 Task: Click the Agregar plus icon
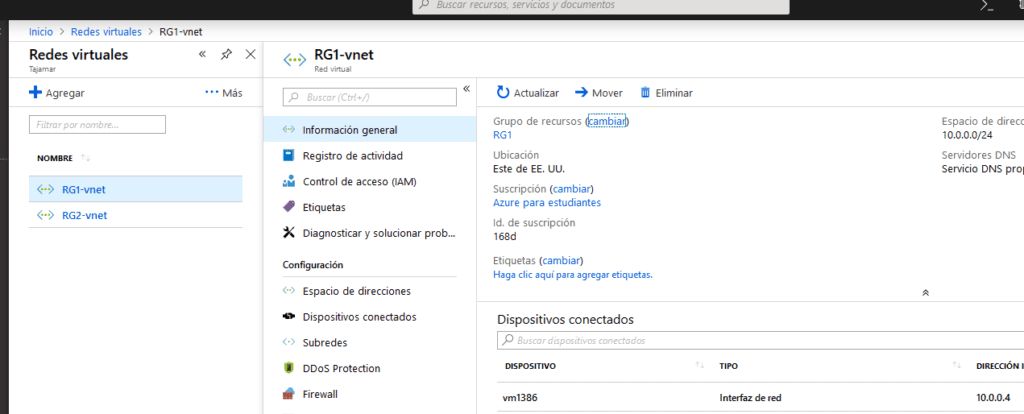pos(35,93)
